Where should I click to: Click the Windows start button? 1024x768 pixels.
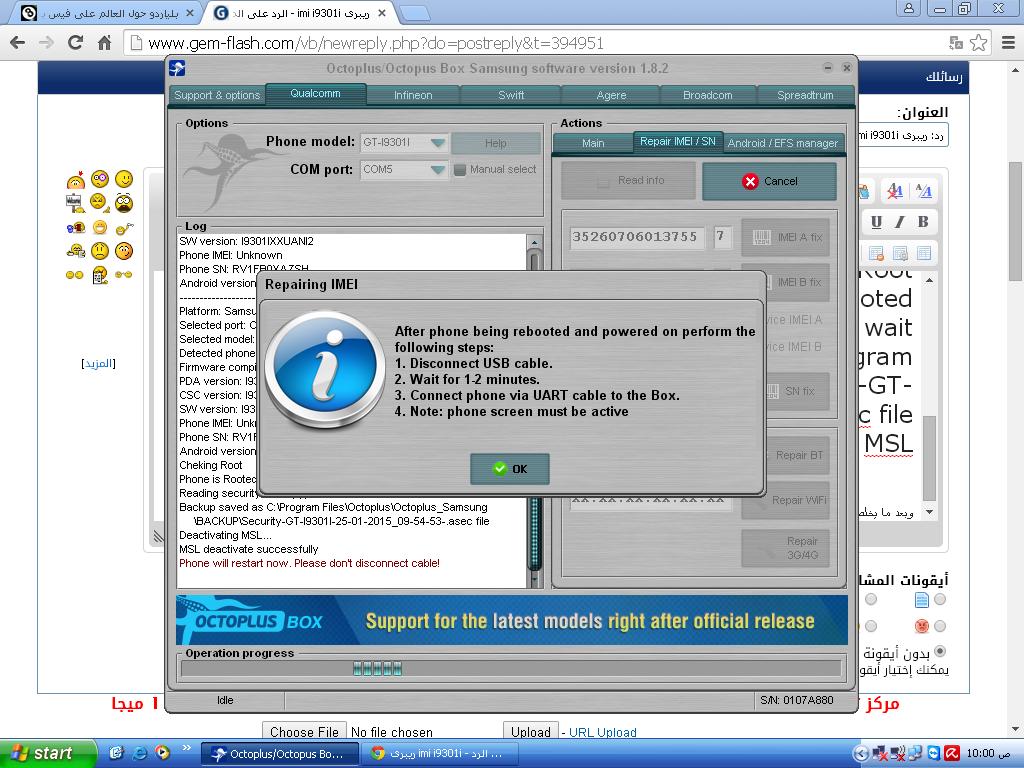[48, 754]
